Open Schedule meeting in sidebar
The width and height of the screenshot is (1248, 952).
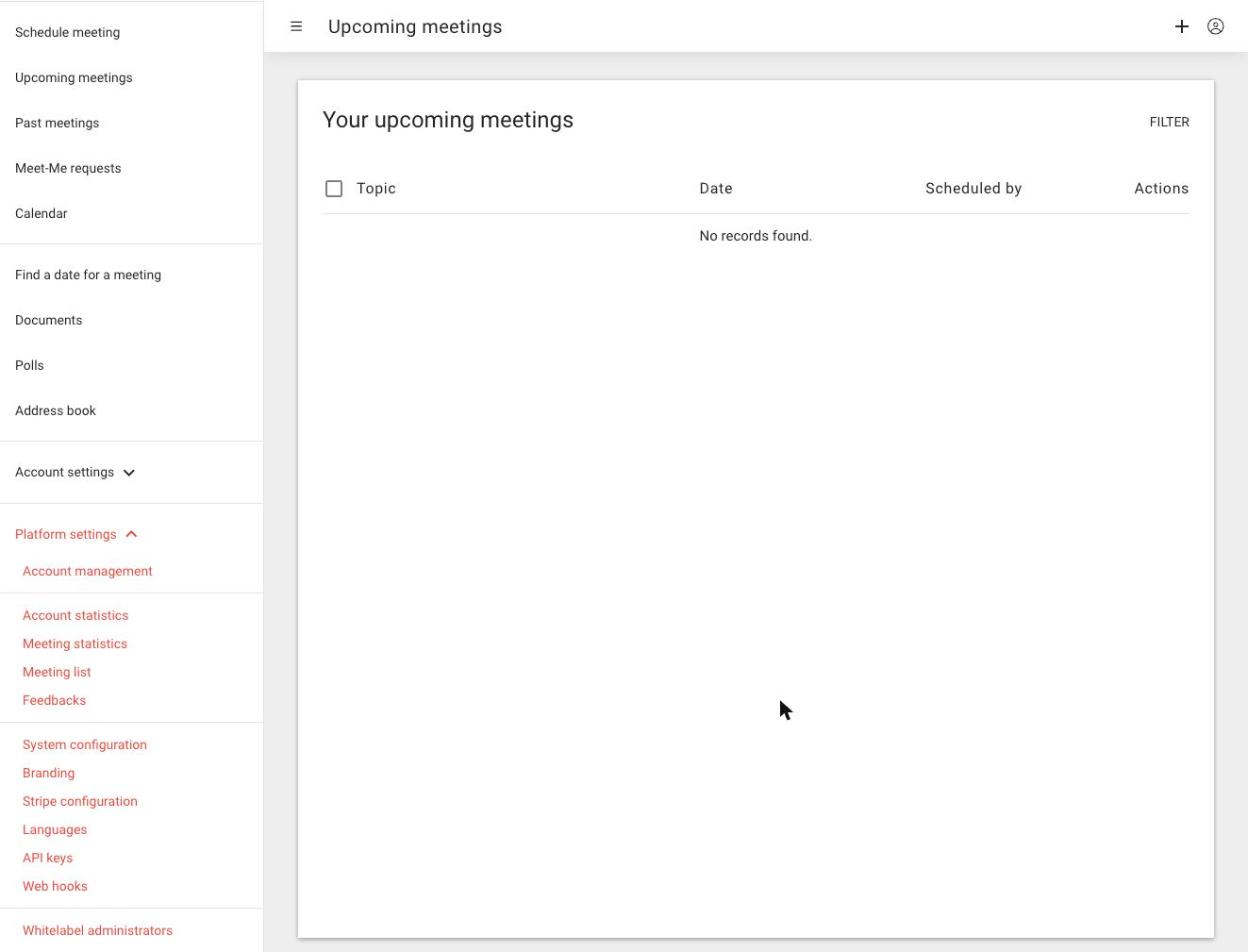[67, 32]
